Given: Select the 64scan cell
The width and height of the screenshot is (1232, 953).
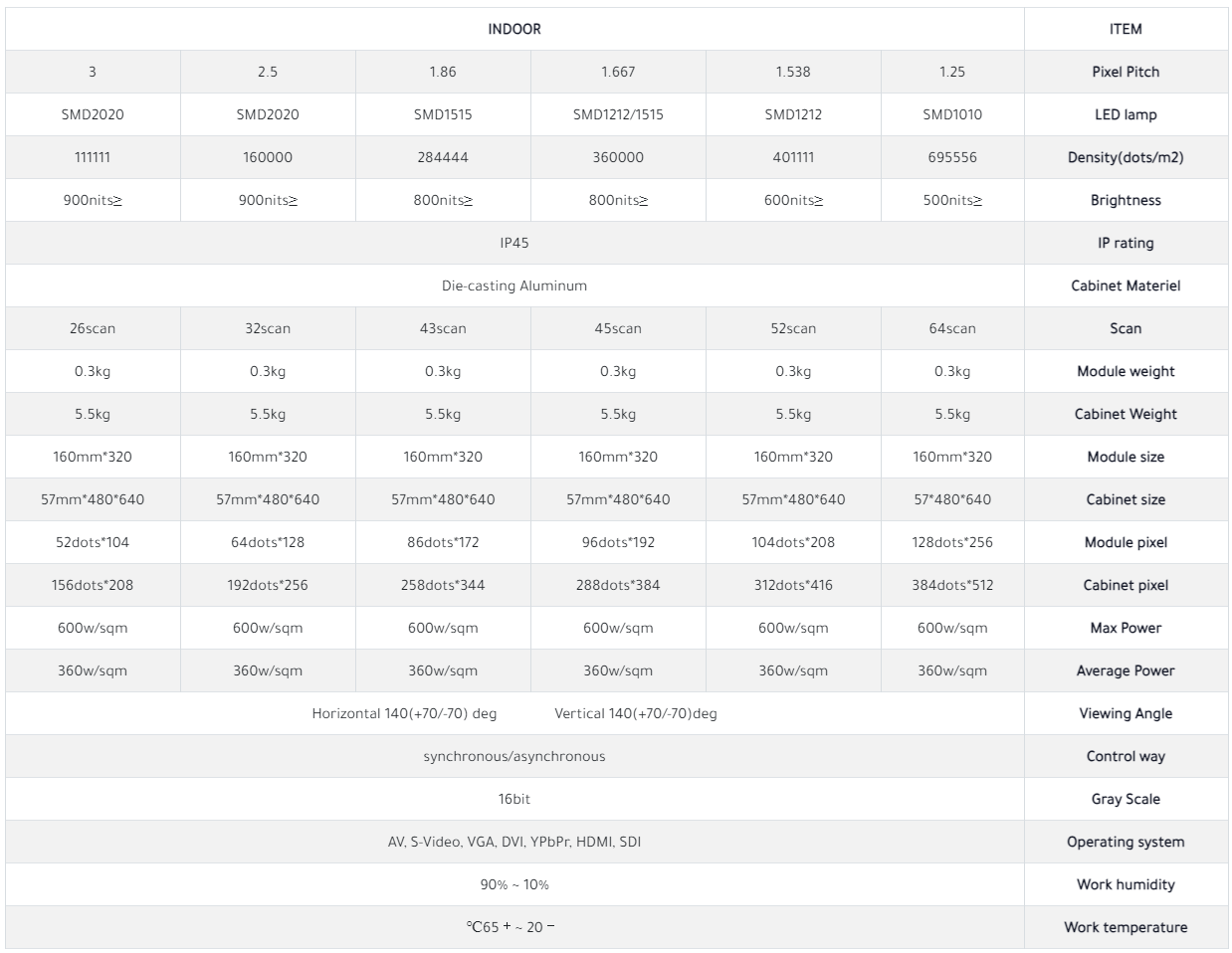Looking at the screenshot, I should [x=952, y=328].
